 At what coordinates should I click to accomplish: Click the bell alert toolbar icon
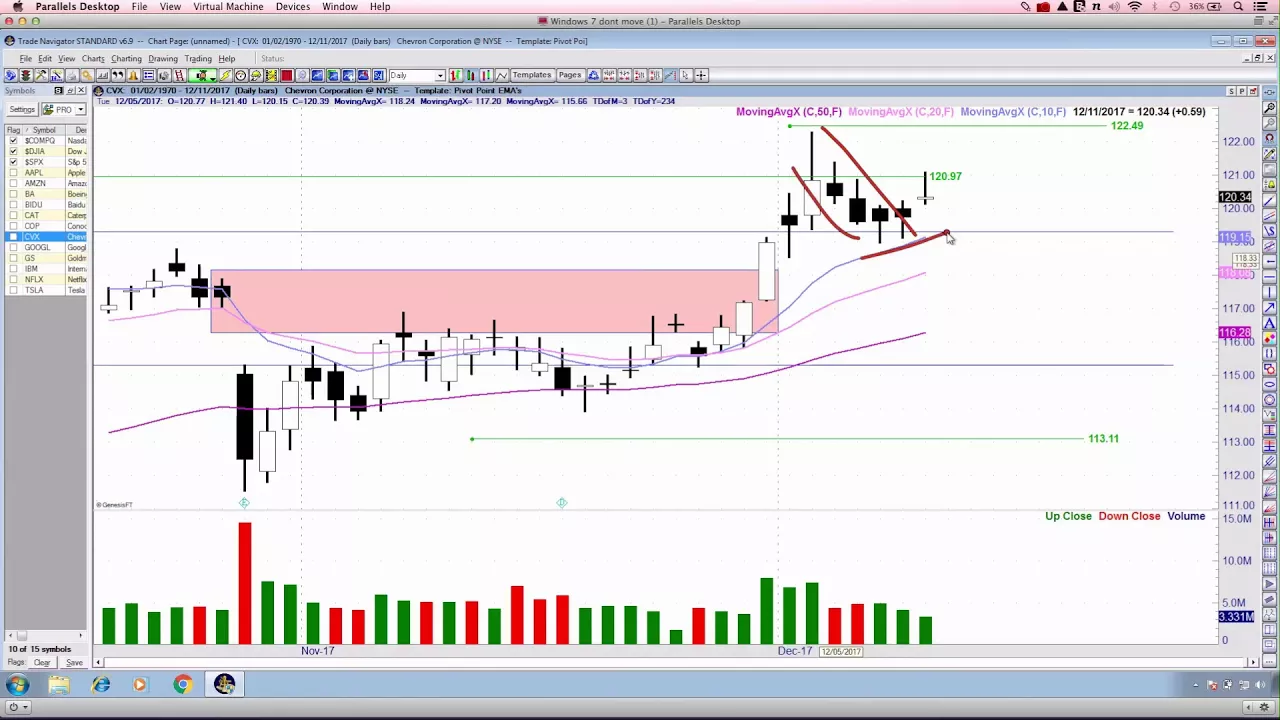pyautogui.click(x=133, y=75)
